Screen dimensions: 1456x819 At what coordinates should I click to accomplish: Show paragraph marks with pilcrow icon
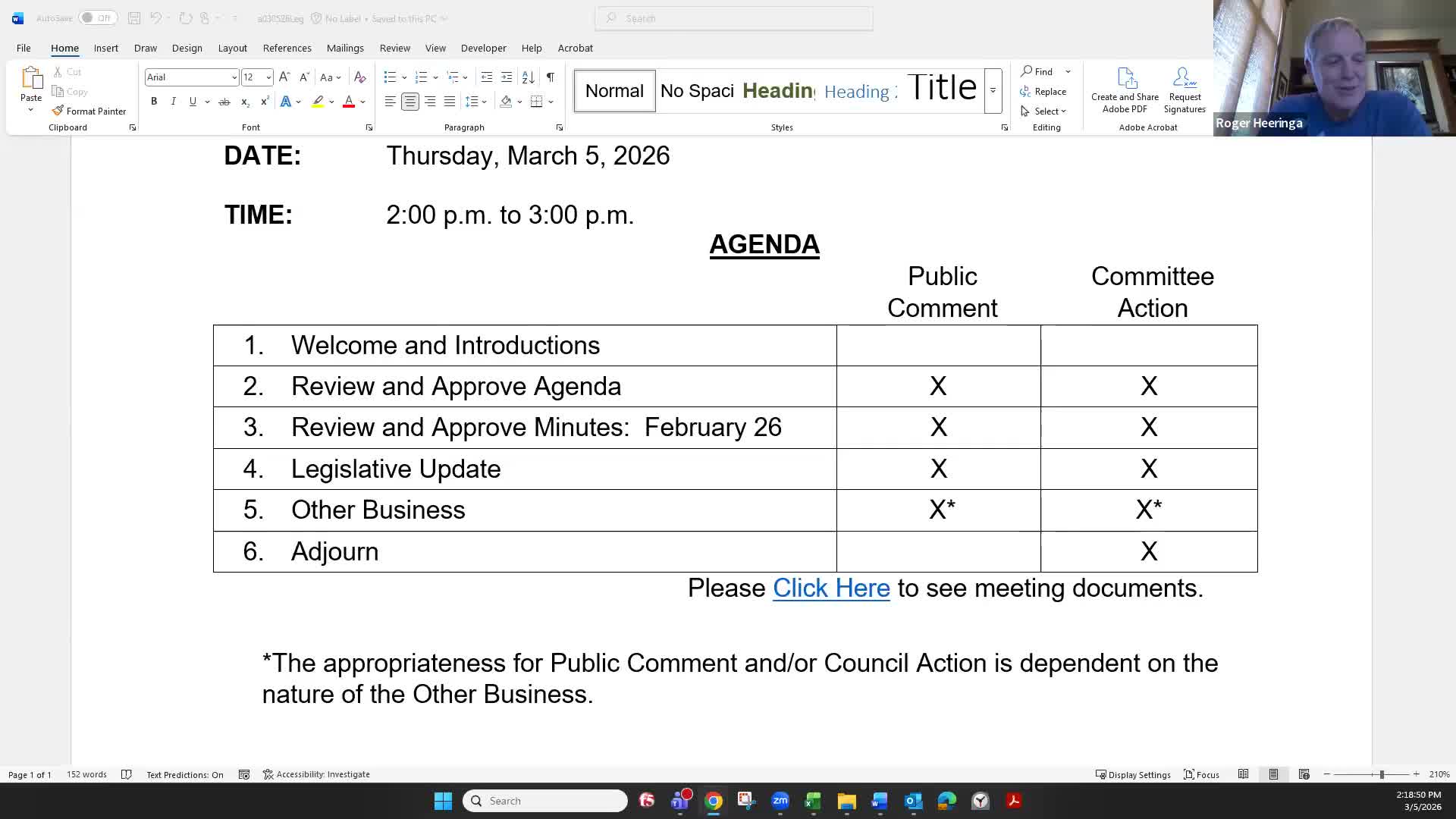(551, 77)
